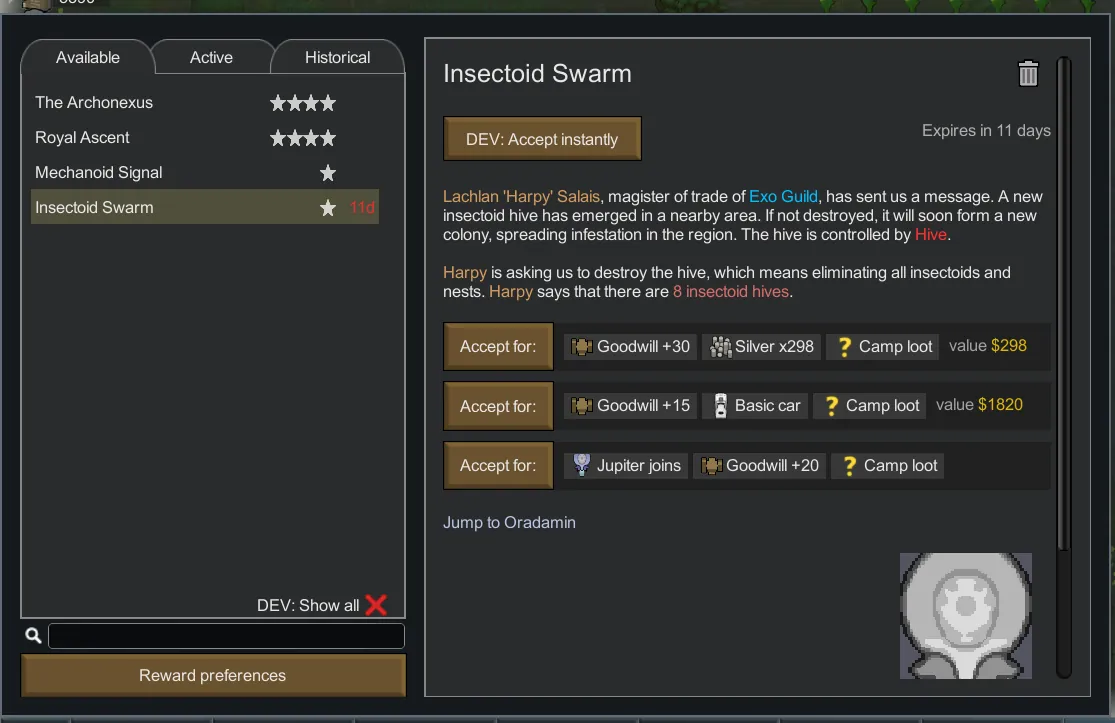The image size is (1115, 723).
Task: Click the Silver x298 reward icon
Action: click(x=720, y=347)
